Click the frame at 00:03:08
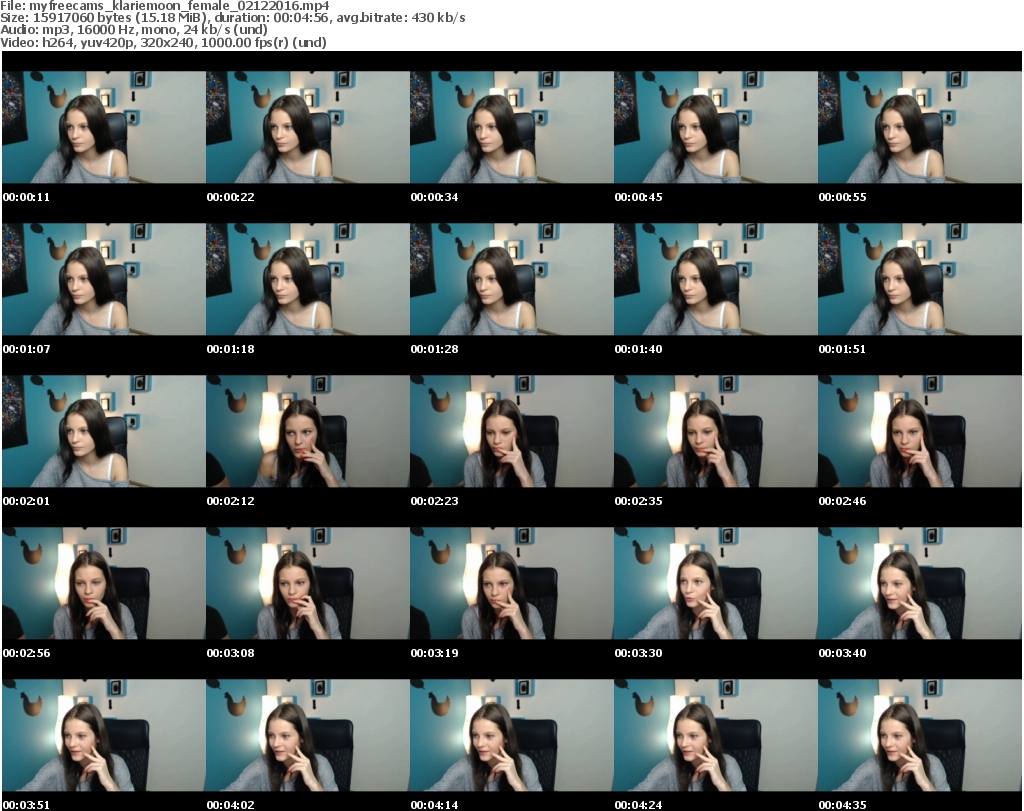 tap(307, 583)
